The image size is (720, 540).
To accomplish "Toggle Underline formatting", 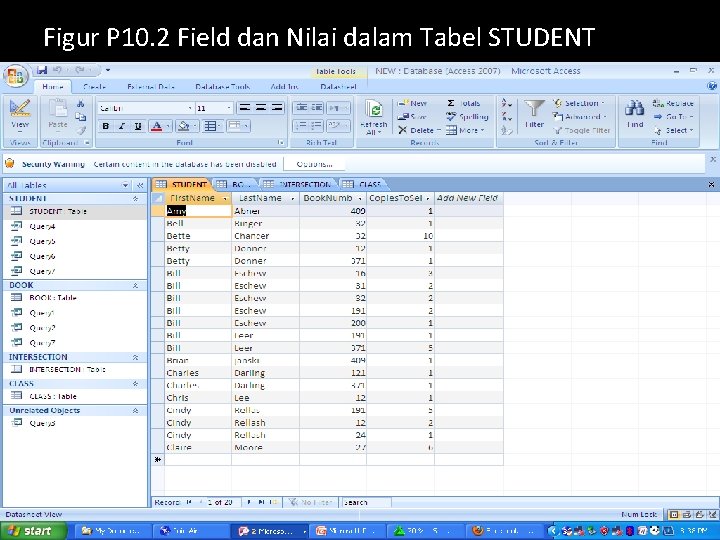I will [138, 126].
